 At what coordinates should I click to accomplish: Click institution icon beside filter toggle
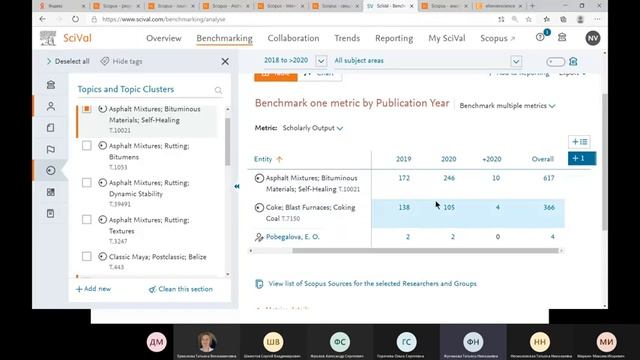(x=573, y=62)
